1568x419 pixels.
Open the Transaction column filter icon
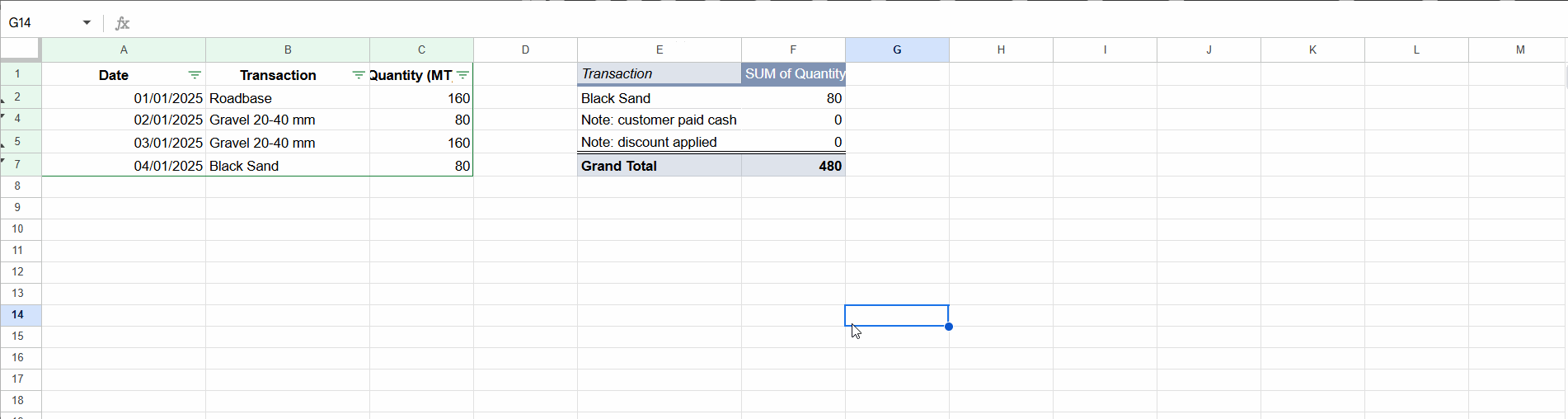tap(359, 75)
